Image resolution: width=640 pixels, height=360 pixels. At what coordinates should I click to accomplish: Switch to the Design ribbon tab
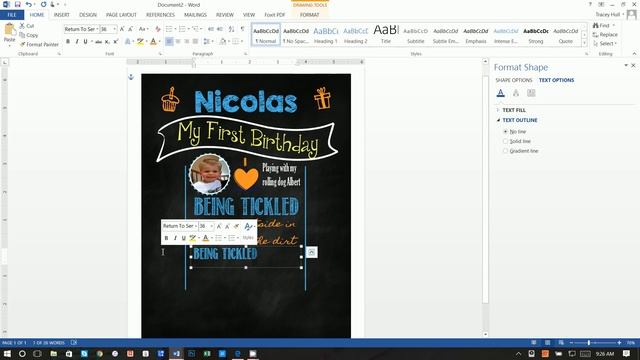click(88, 15)
